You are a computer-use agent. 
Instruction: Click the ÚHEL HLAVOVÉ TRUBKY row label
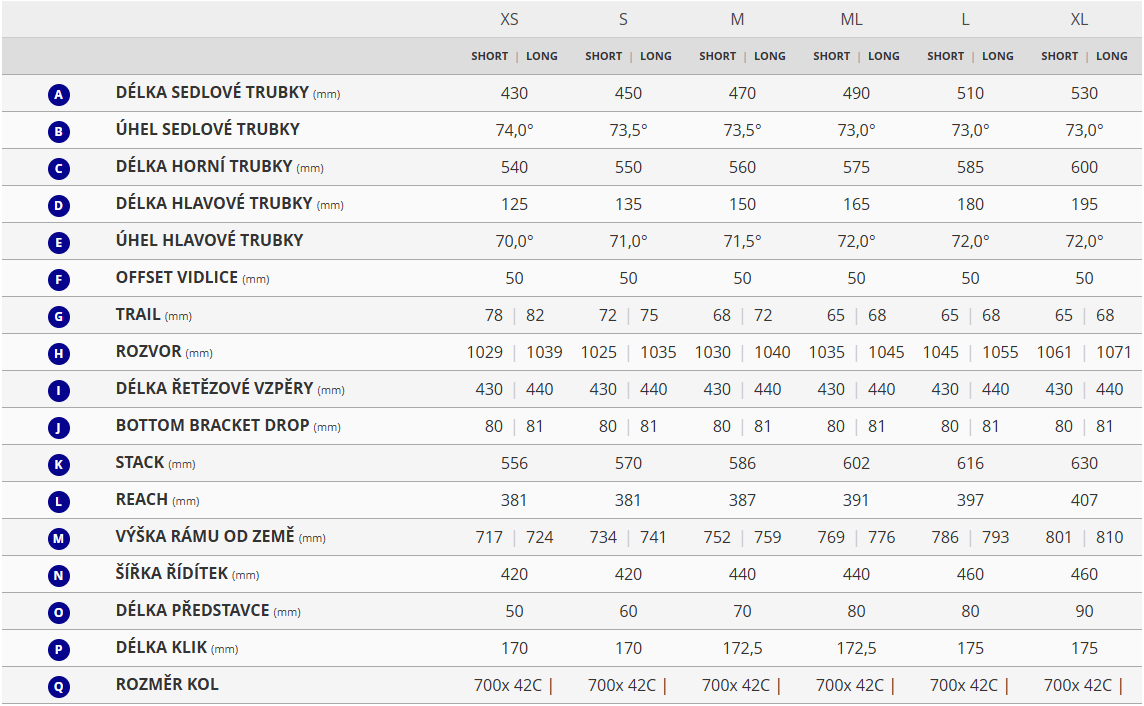(x=209, y=240)
